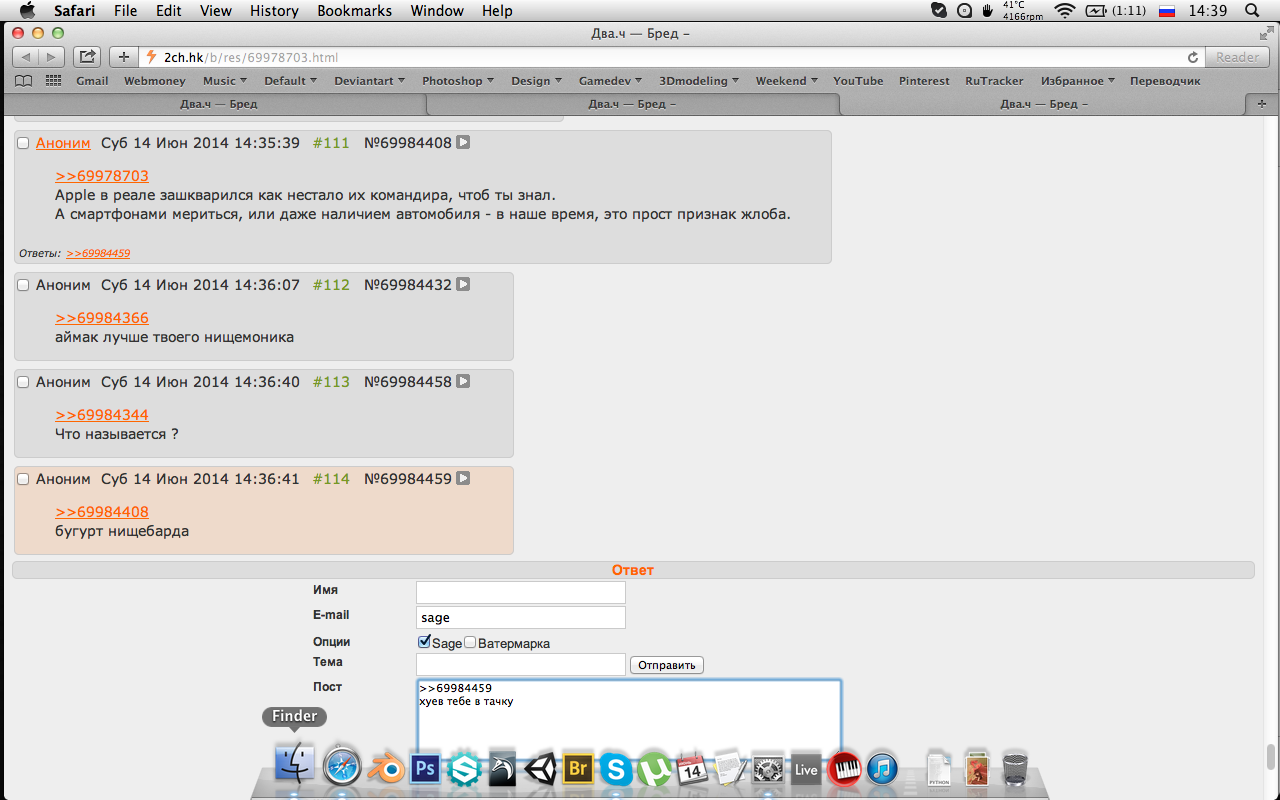Focus the Тема subject field
The image size is (1280, 800).
(521, 664)
